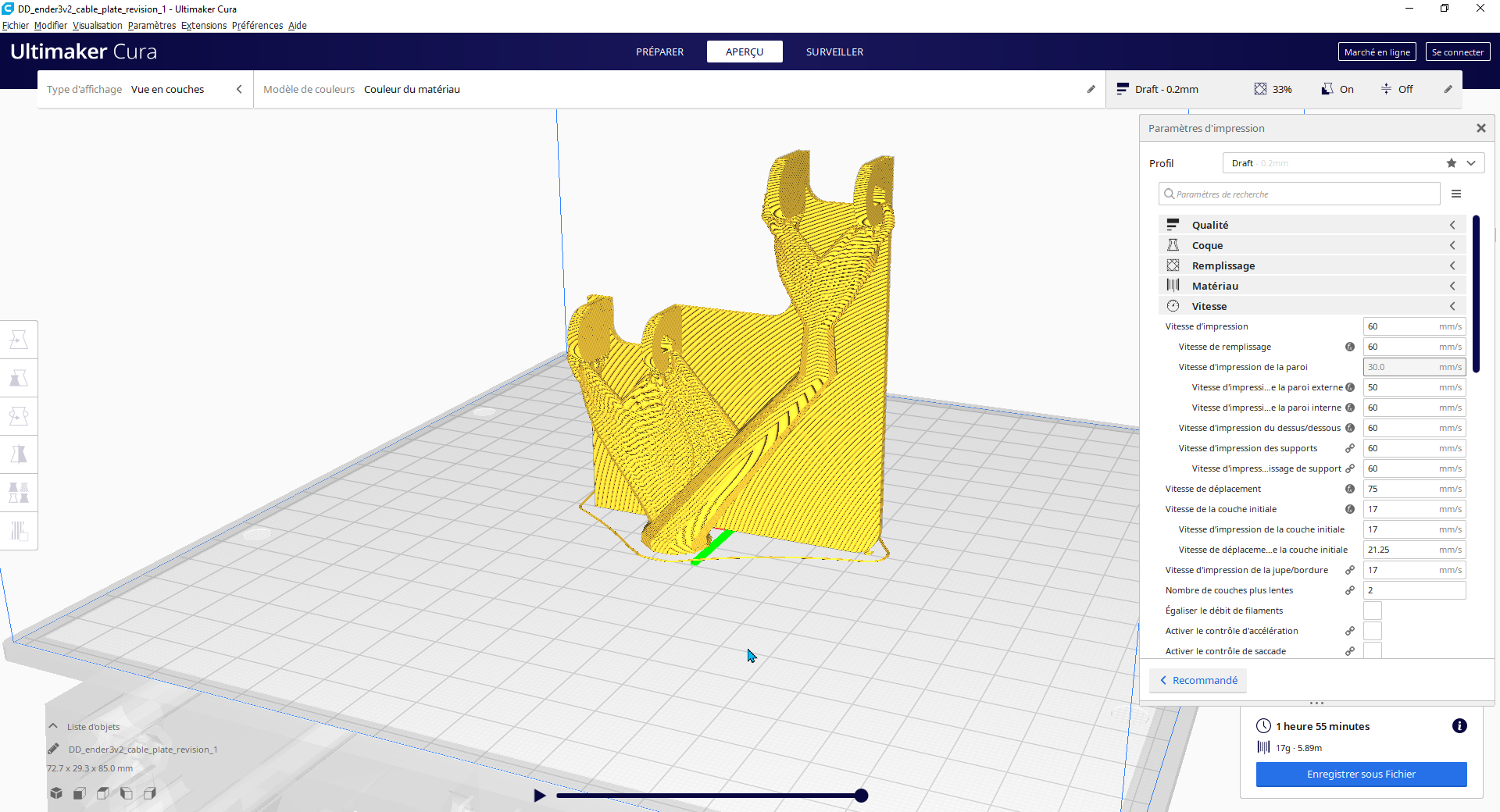
Task: Click Vitesse d'impression de la jupe/bordure field
Action: (1414, 570)
